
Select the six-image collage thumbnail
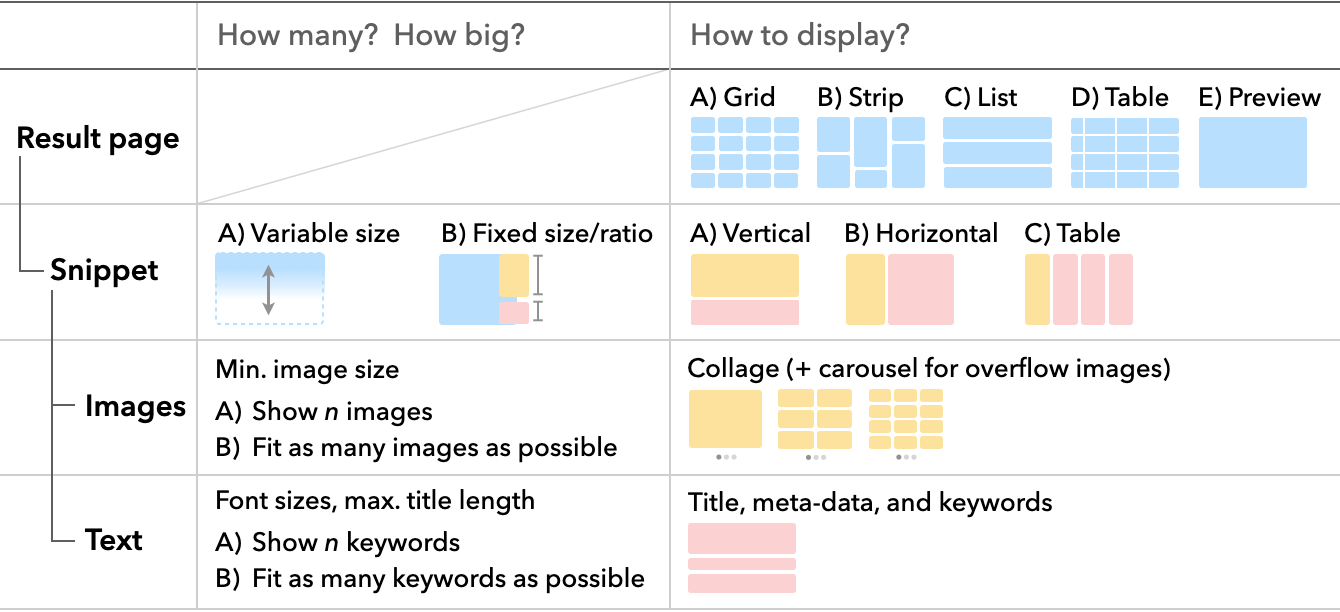tap(815, 419)
